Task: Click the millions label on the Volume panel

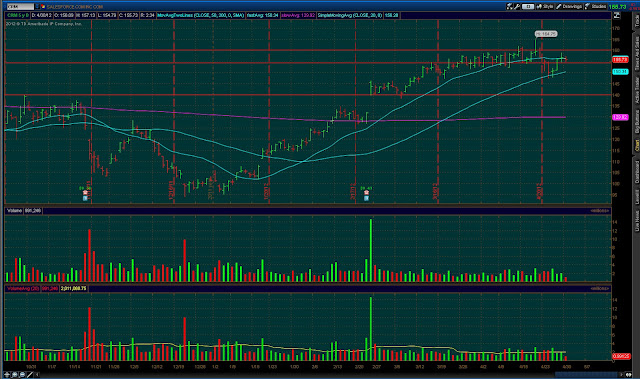Action: 600,211
